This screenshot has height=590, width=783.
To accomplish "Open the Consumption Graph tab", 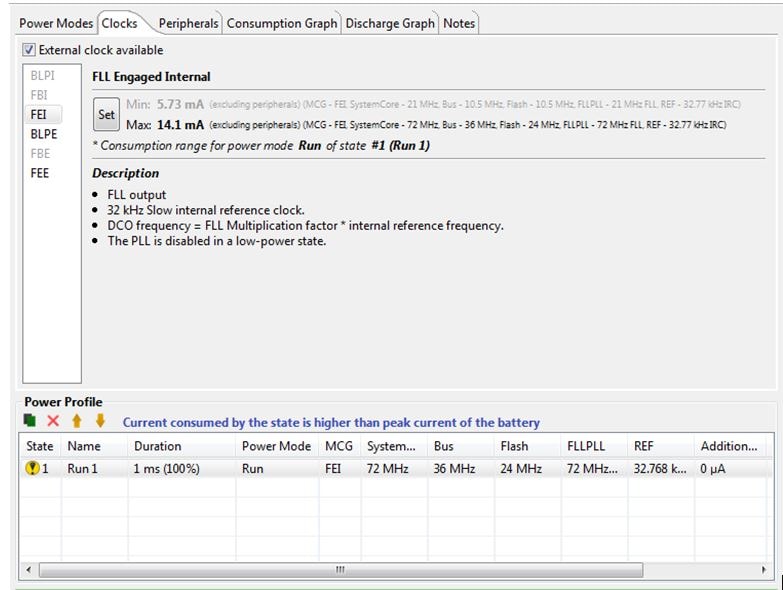I will 282,23.
